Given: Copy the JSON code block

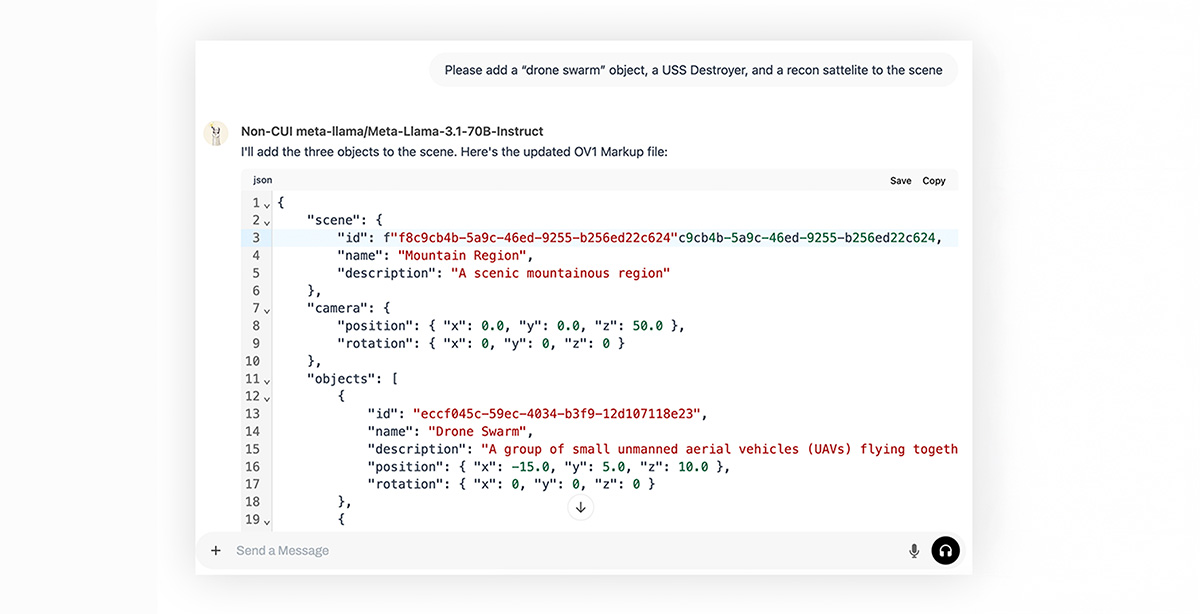Looking at the screenshot, I should (934, 181).
